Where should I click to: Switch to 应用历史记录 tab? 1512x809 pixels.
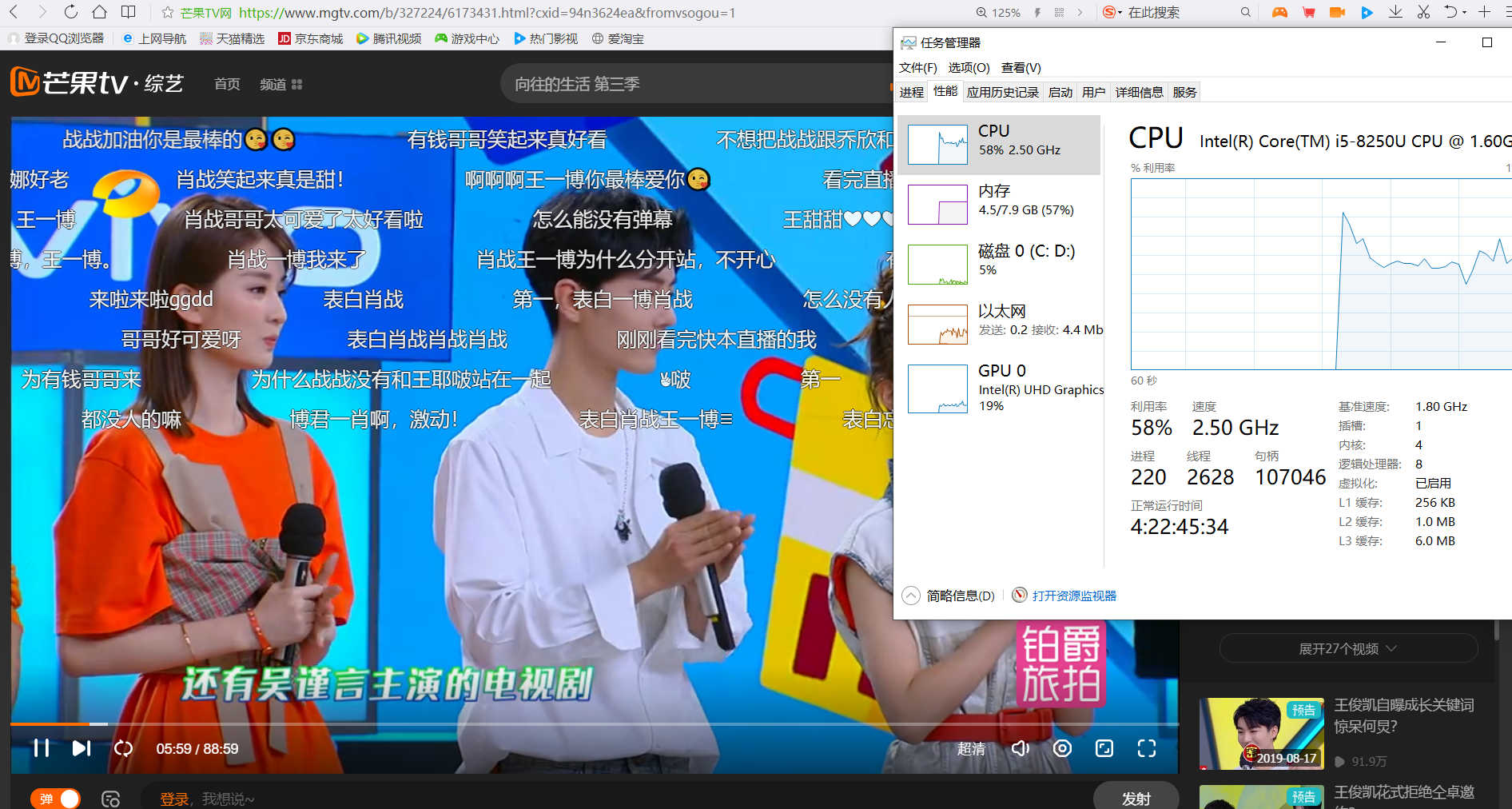click(x=1002, y=92)
